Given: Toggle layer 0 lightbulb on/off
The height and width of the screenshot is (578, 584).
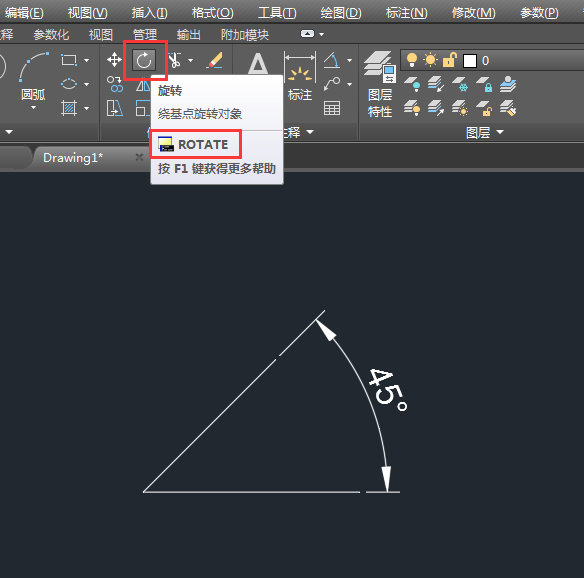Looking at the screenshot, I should coord(412,60).
